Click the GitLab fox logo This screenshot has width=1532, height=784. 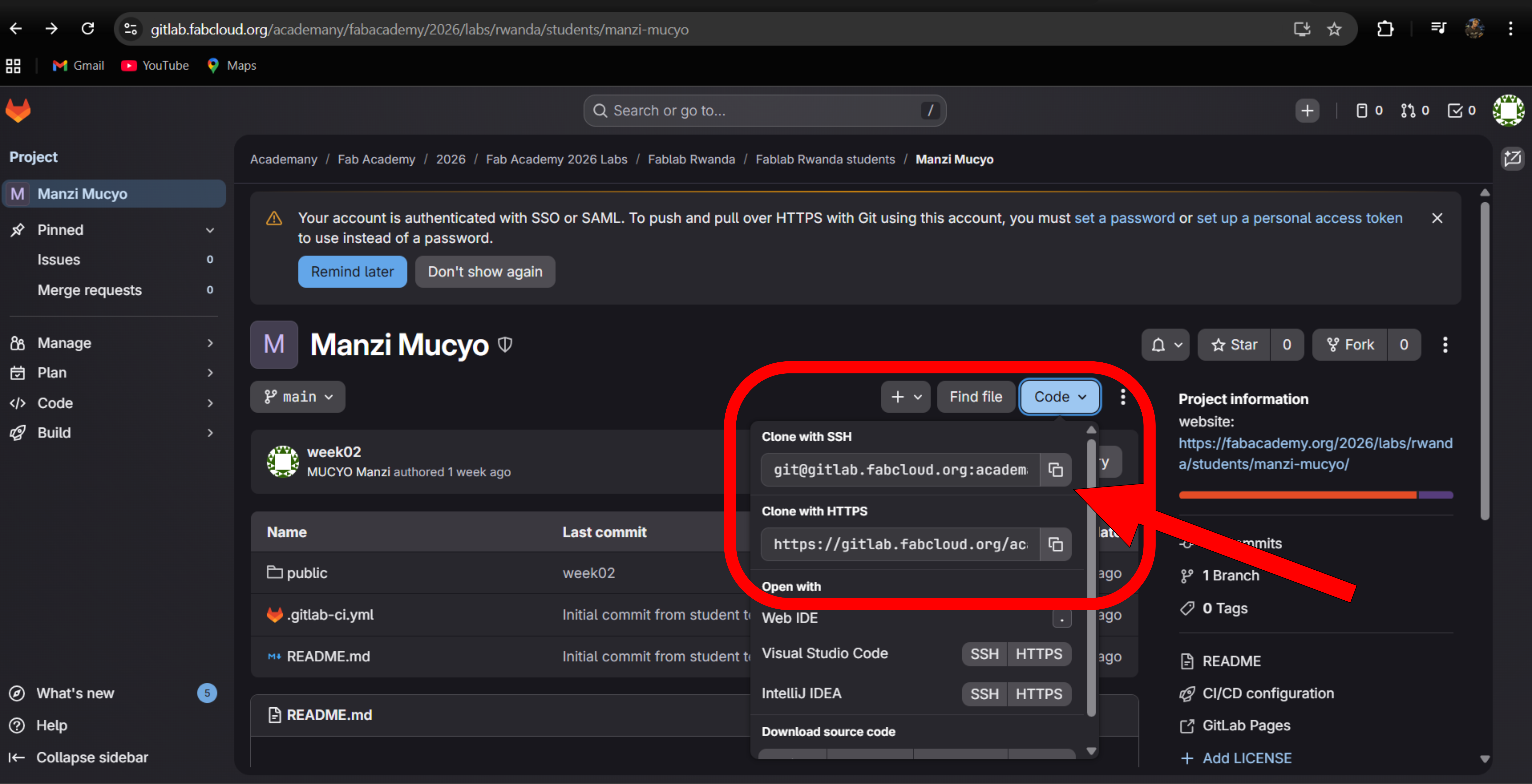18,111
